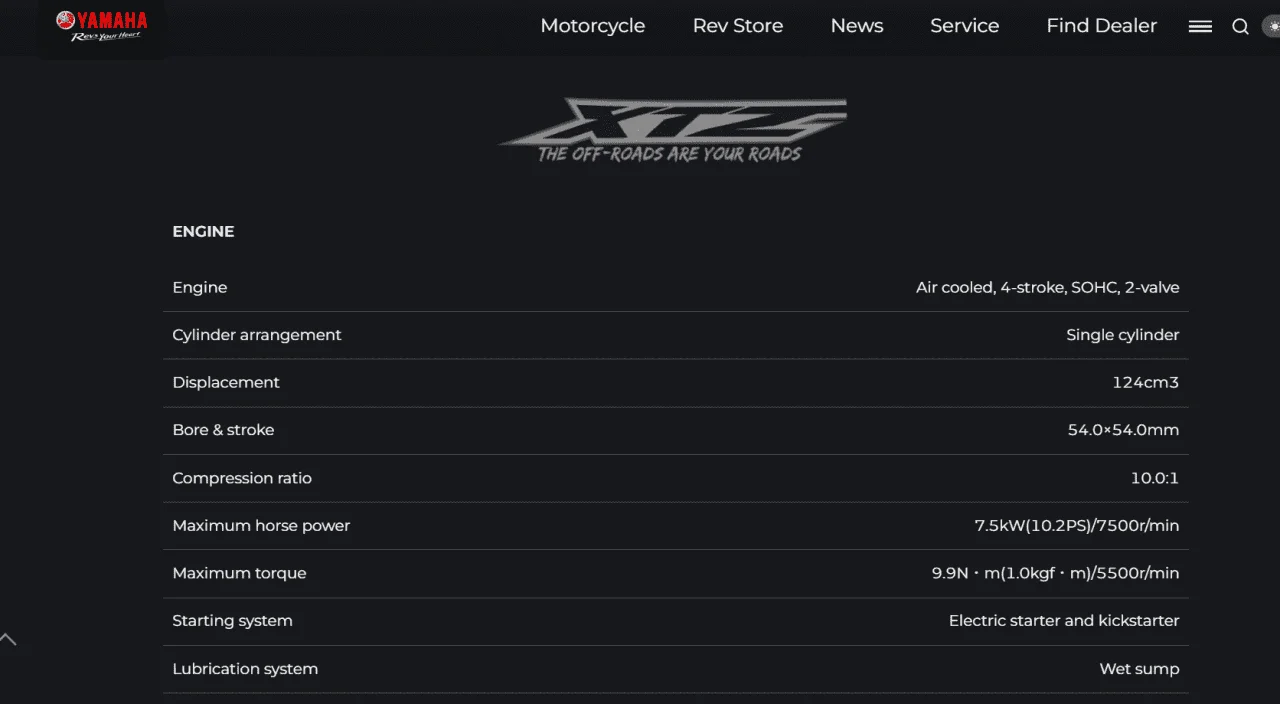This screenshot has height=704, width=1280.
Task: Select the Engine row label
Action: 200,288
